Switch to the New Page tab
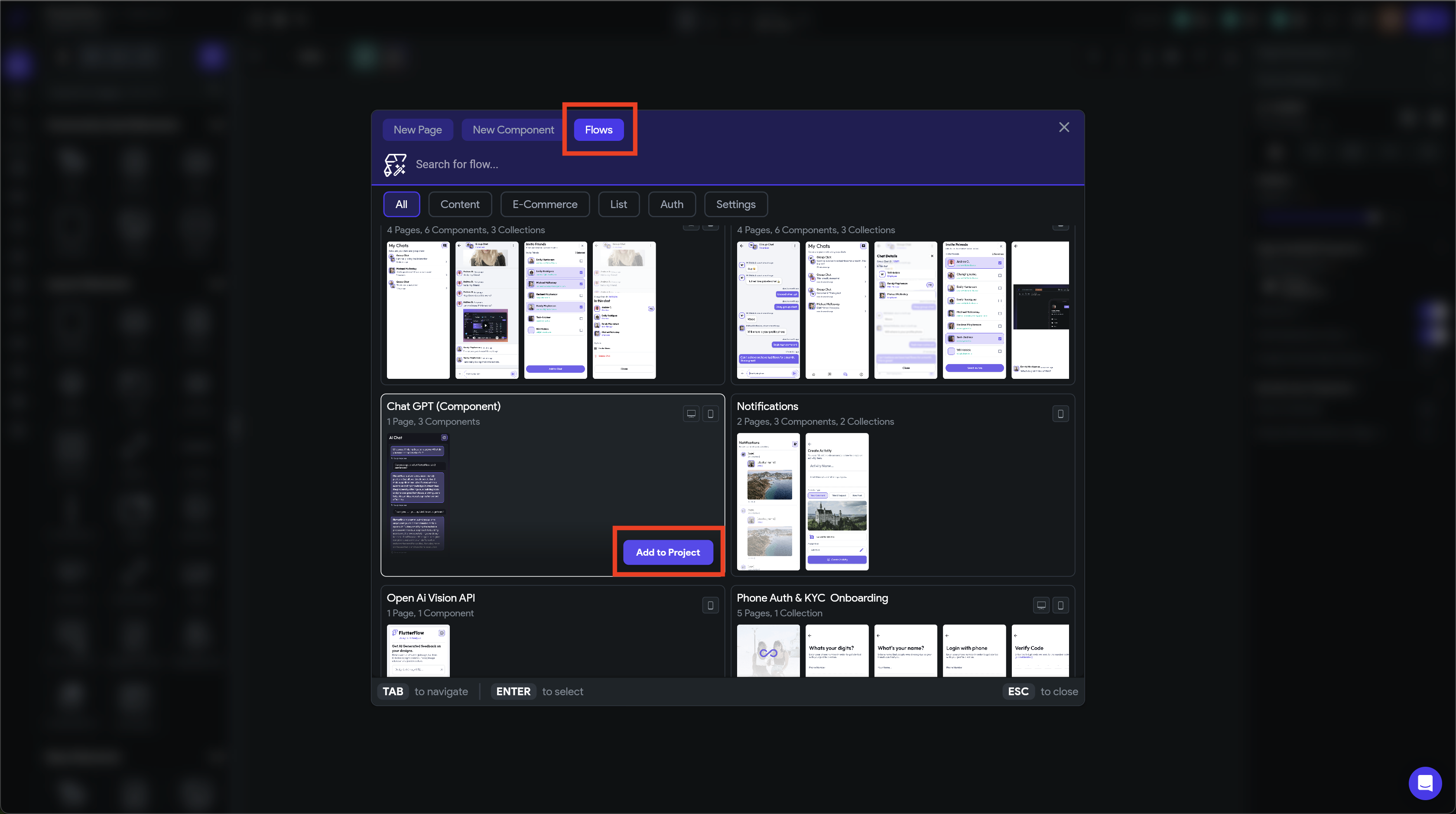This screenshot has height=814, width=1456. 418,130
